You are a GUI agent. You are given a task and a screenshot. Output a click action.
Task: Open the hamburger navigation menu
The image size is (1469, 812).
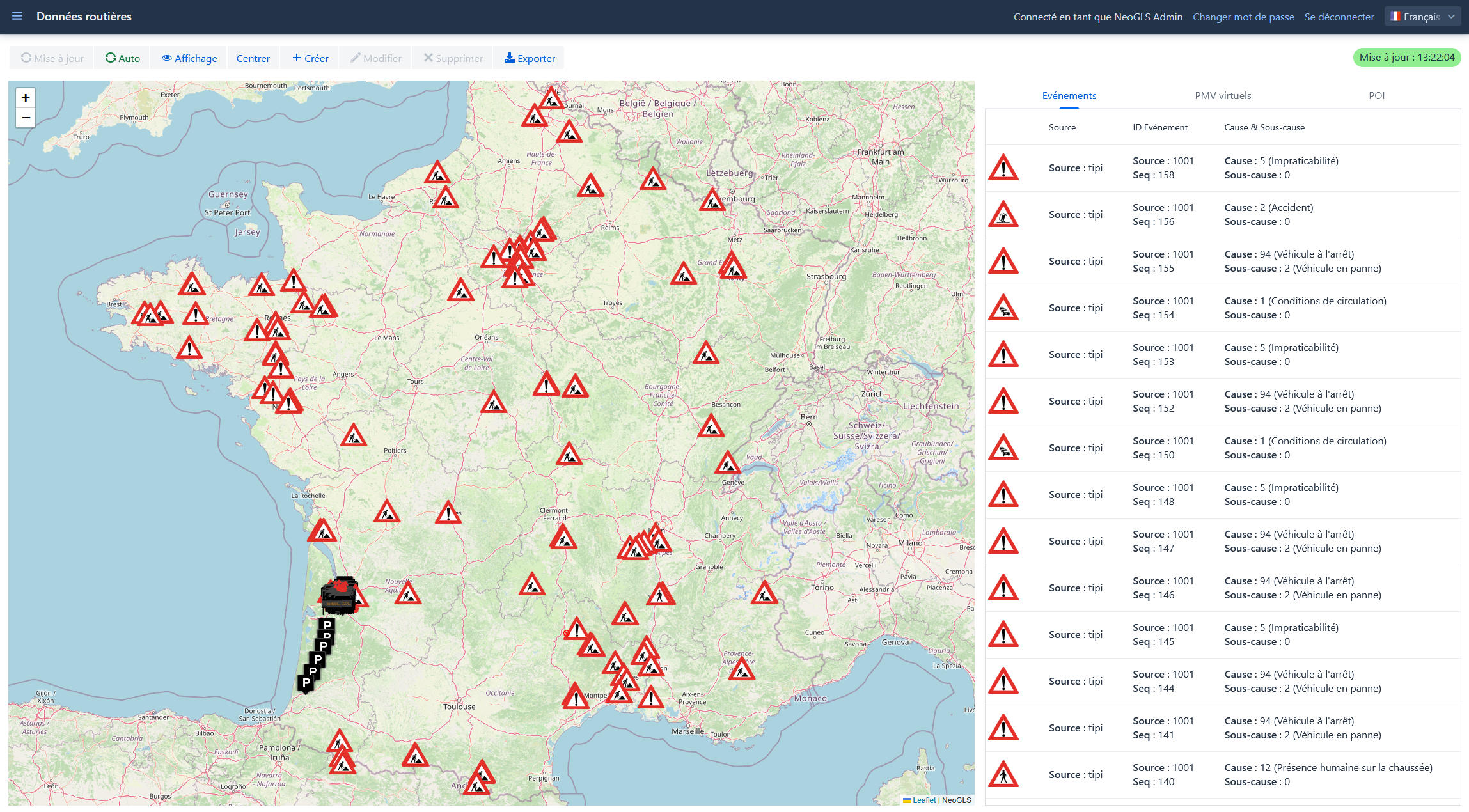click(x=17, y=16)
